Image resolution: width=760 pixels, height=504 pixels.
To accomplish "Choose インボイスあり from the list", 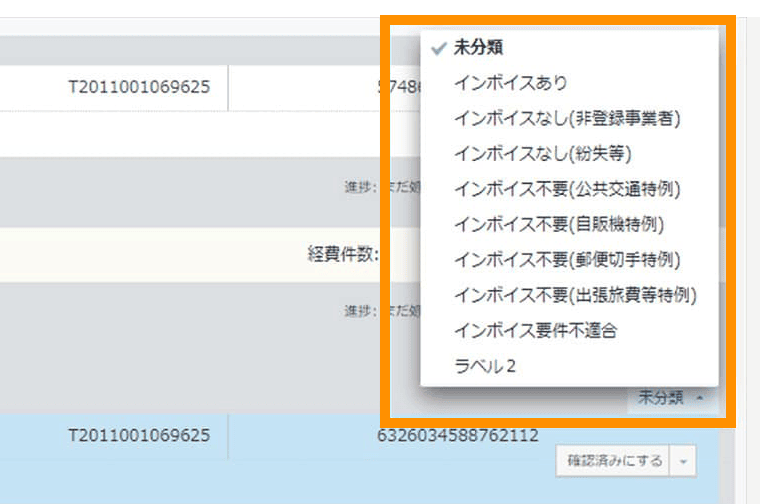I will coord(509,83).
